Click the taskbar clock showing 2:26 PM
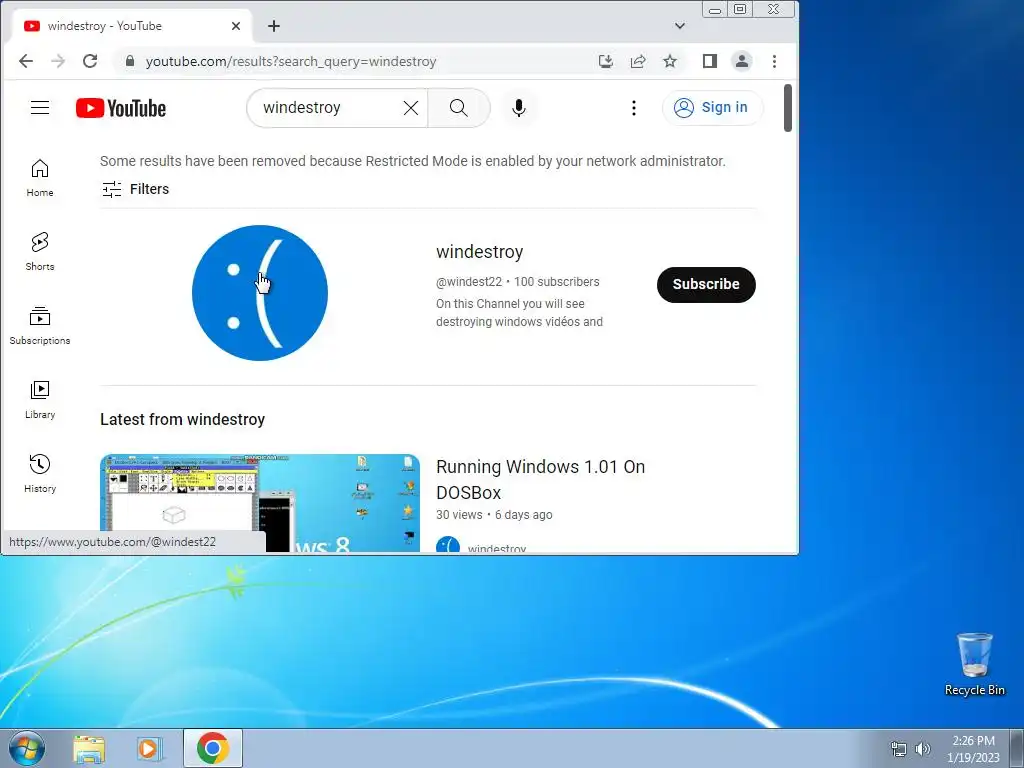1024x768 pixels. point(973,748)
